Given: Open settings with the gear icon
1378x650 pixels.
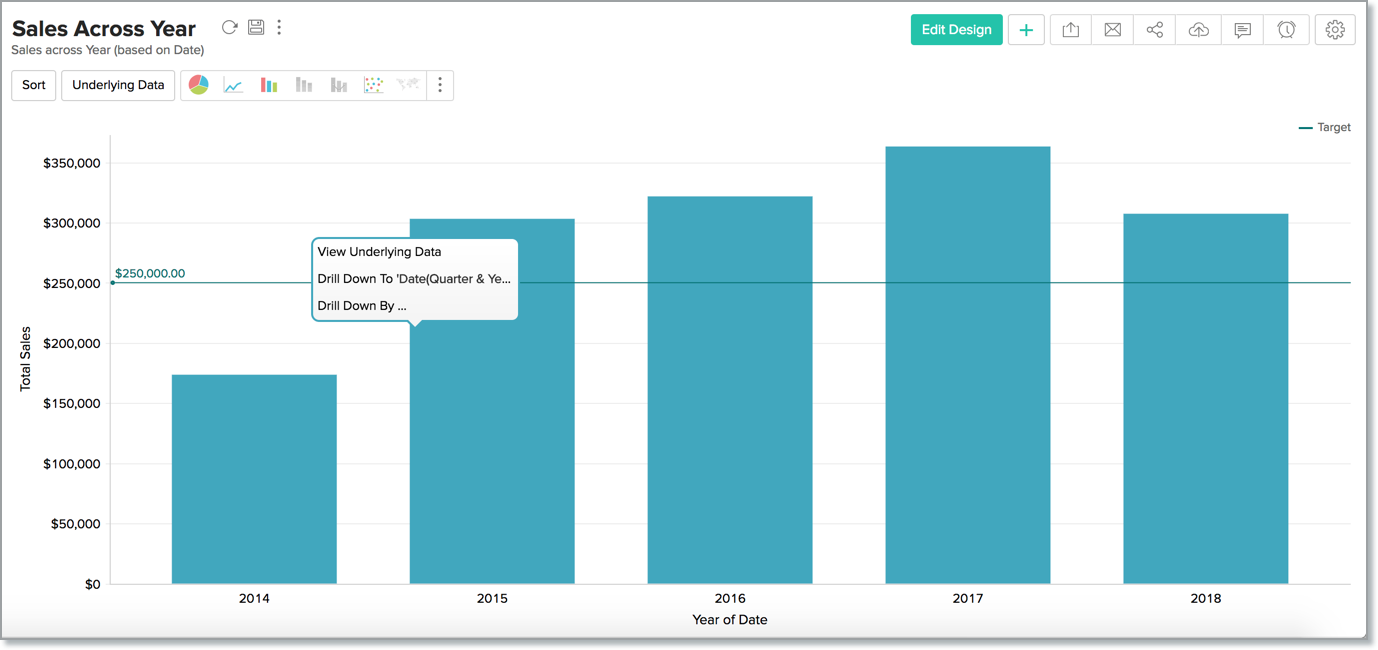Looking at the screenshot, I should coord(1335,30).
